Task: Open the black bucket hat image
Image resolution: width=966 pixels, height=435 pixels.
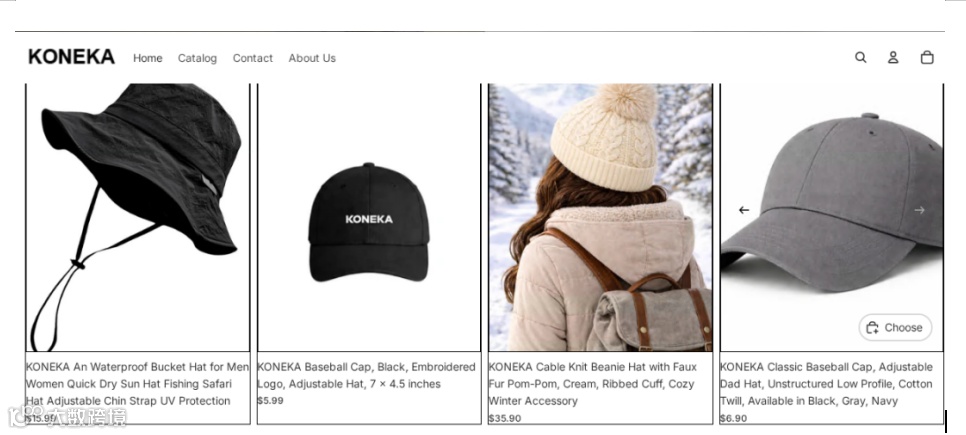Action: coord(138,218)
